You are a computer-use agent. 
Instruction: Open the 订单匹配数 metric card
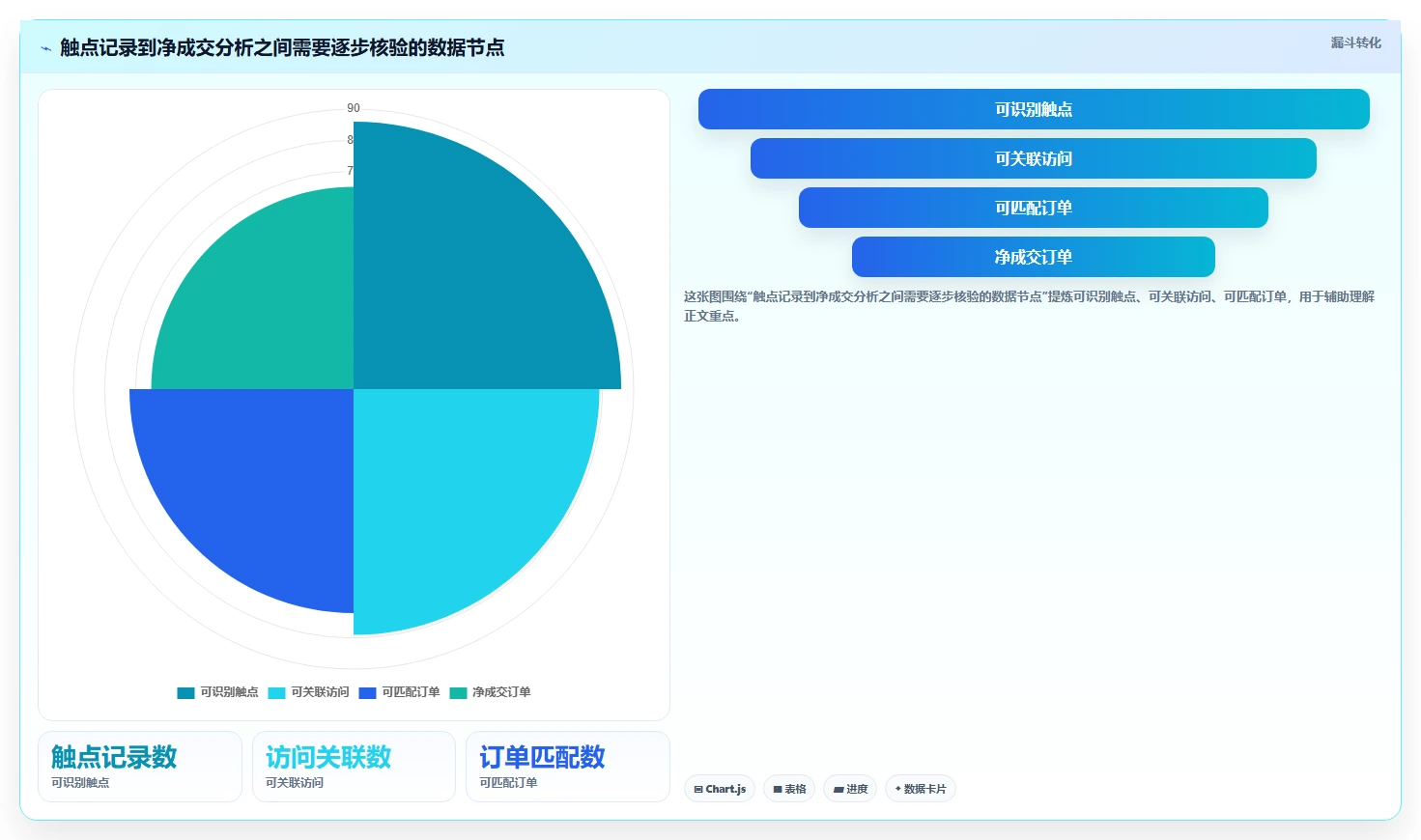(568, 767)
